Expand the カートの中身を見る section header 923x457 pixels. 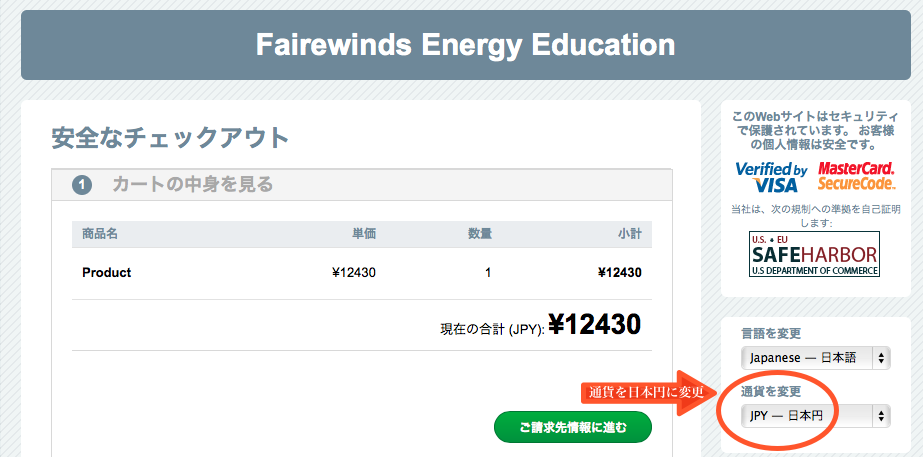pyautogui.click(x=362, y=185)
